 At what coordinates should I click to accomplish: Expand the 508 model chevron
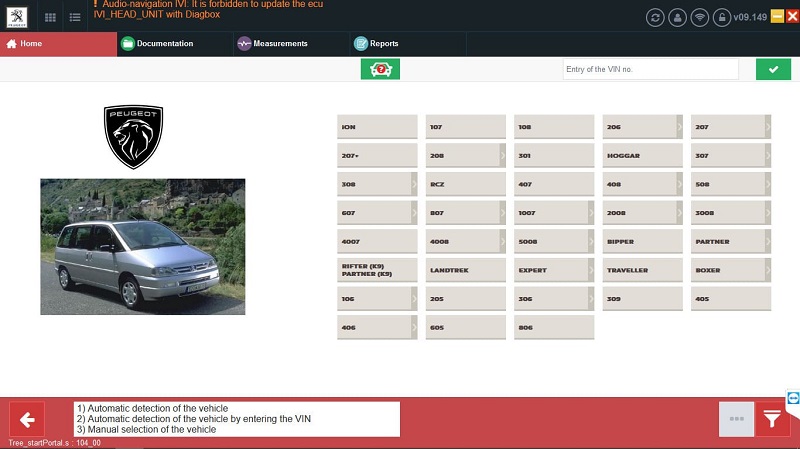pos(768,184)
